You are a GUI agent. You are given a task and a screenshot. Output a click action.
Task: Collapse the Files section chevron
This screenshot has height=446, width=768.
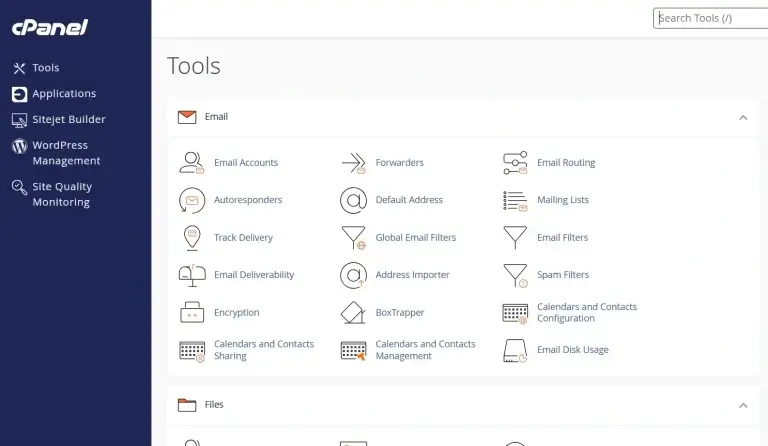(x=742, y=405)
